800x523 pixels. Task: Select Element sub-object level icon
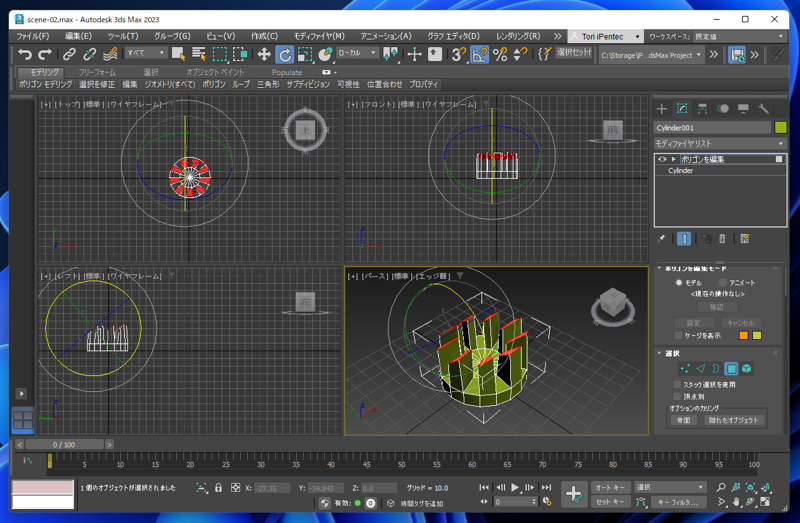point(746,368)
